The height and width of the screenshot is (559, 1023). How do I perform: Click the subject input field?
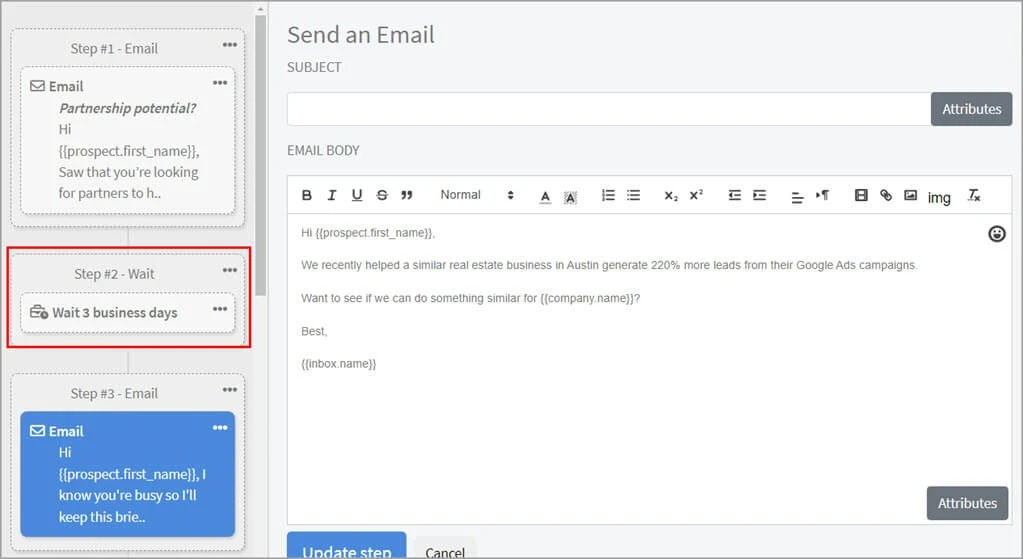[x=609, y=109]
